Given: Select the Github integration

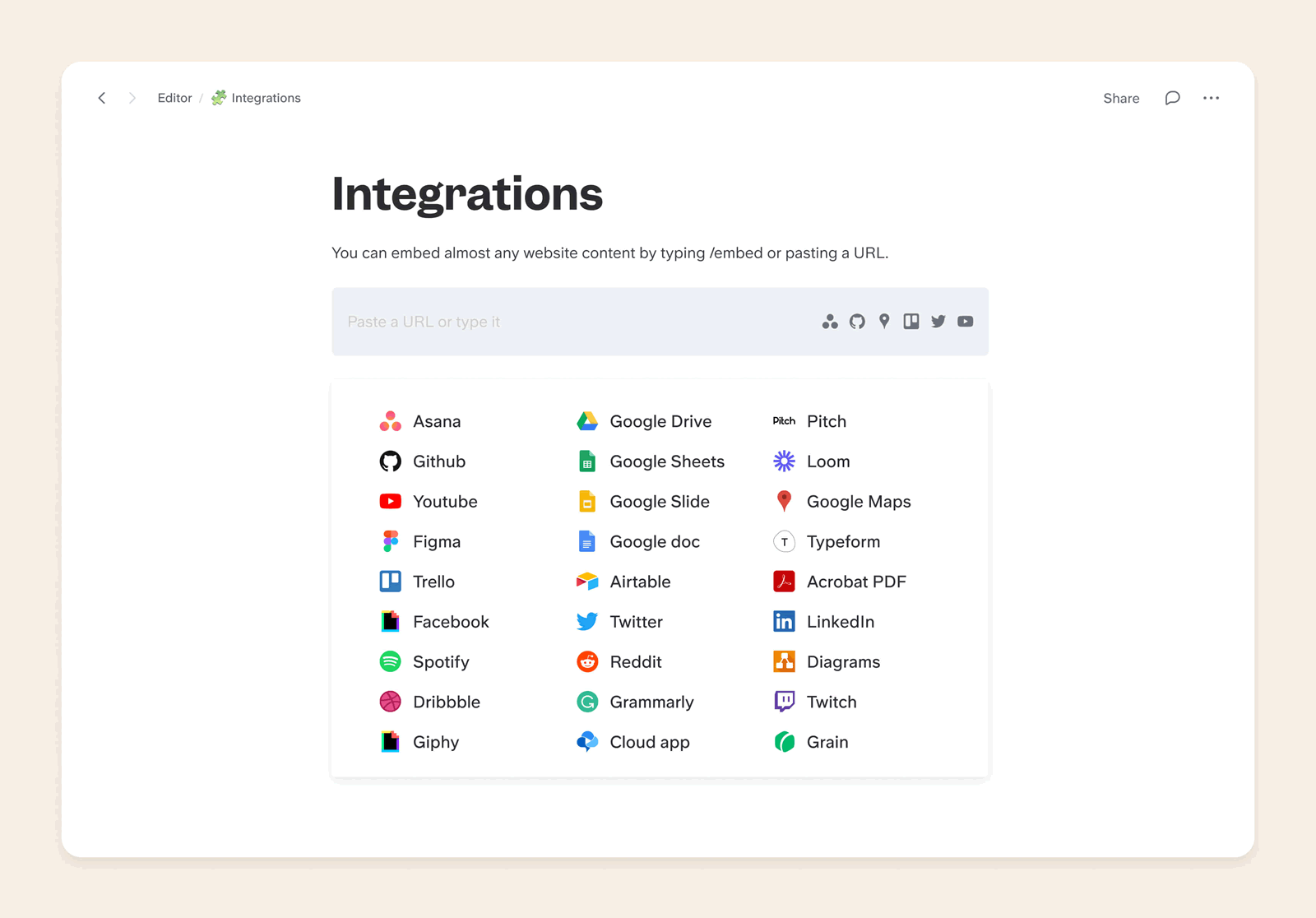Looking at the screenshot, I should tap(422, 461).
